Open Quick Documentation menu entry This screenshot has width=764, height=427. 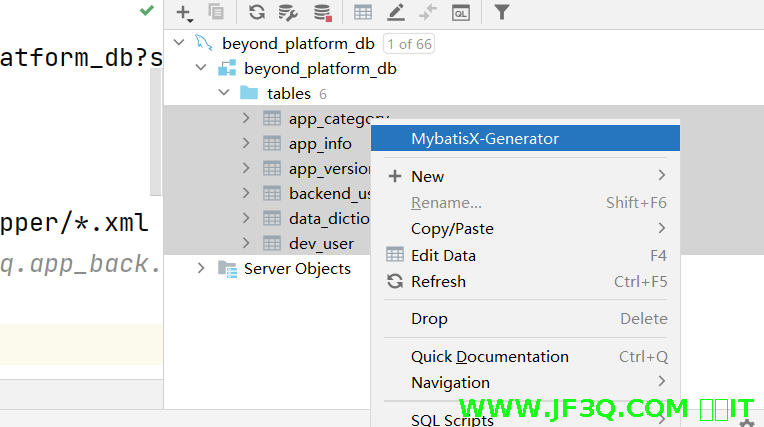489,356
